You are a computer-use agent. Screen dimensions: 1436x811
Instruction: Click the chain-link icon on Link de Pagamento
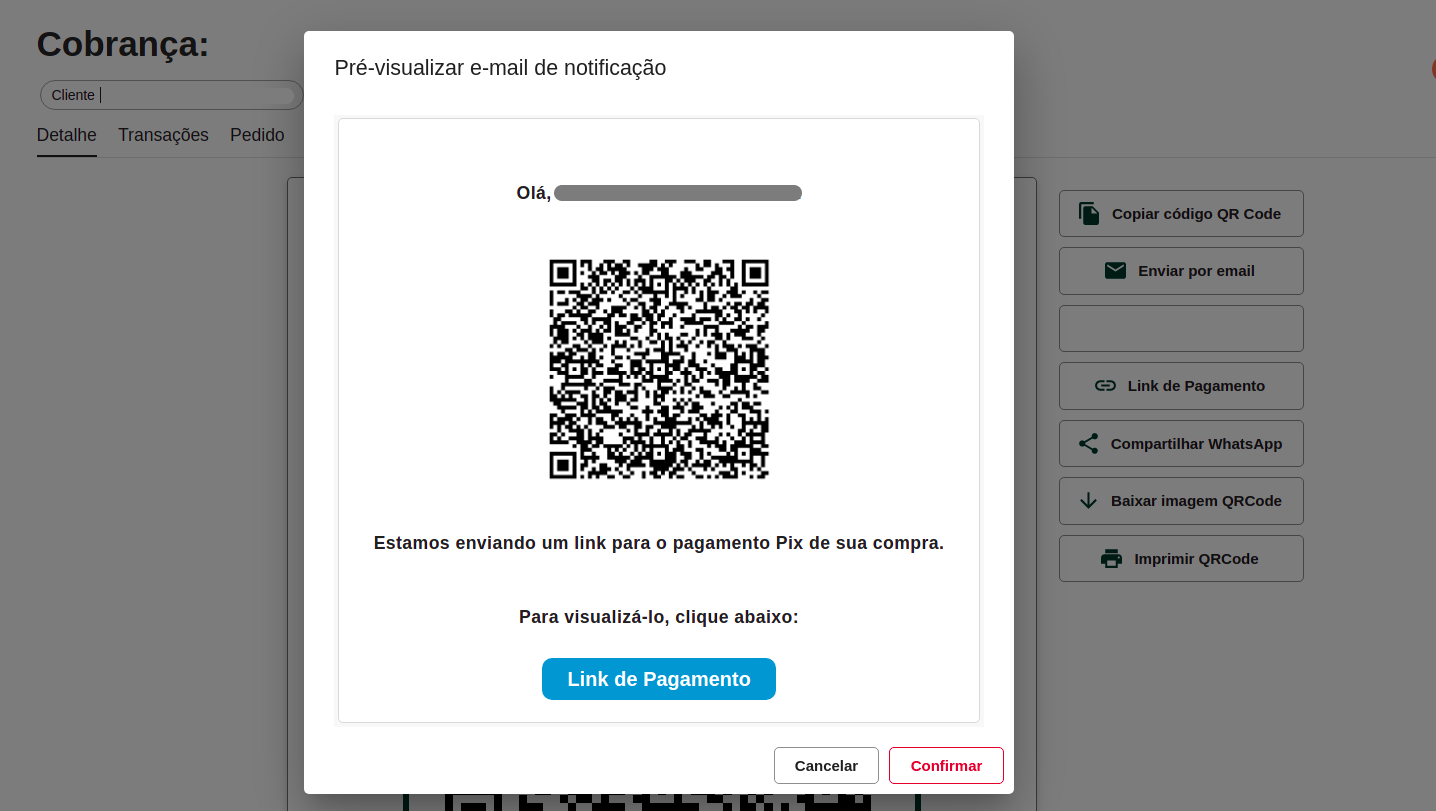pyautogui.click(x=1104, y=385)
